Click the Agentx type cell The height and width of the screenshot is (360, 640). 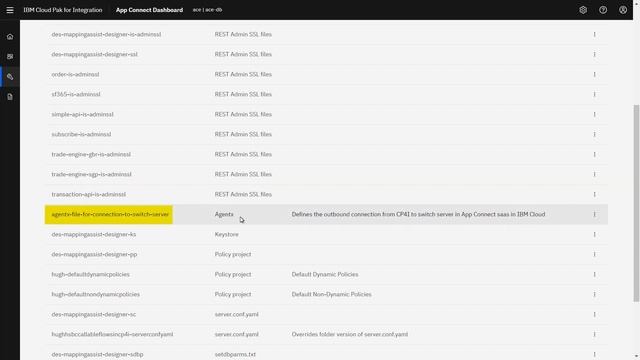click(x=224, y=214)
